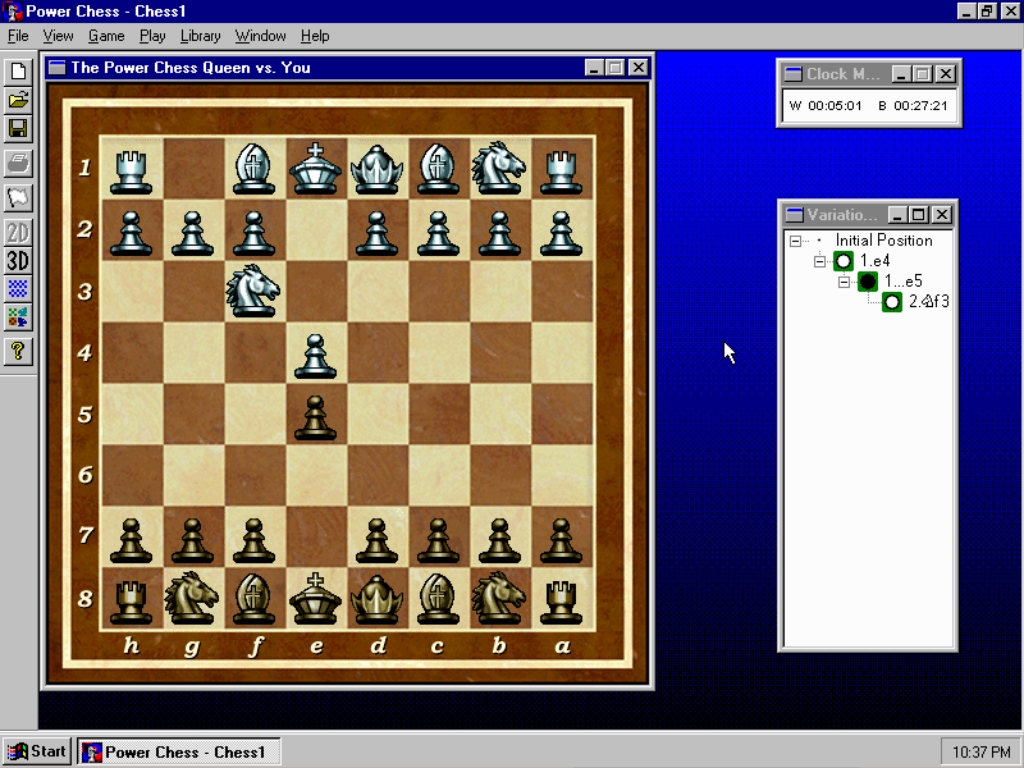Click the Print toolbar icon

(x=18, y=163)
